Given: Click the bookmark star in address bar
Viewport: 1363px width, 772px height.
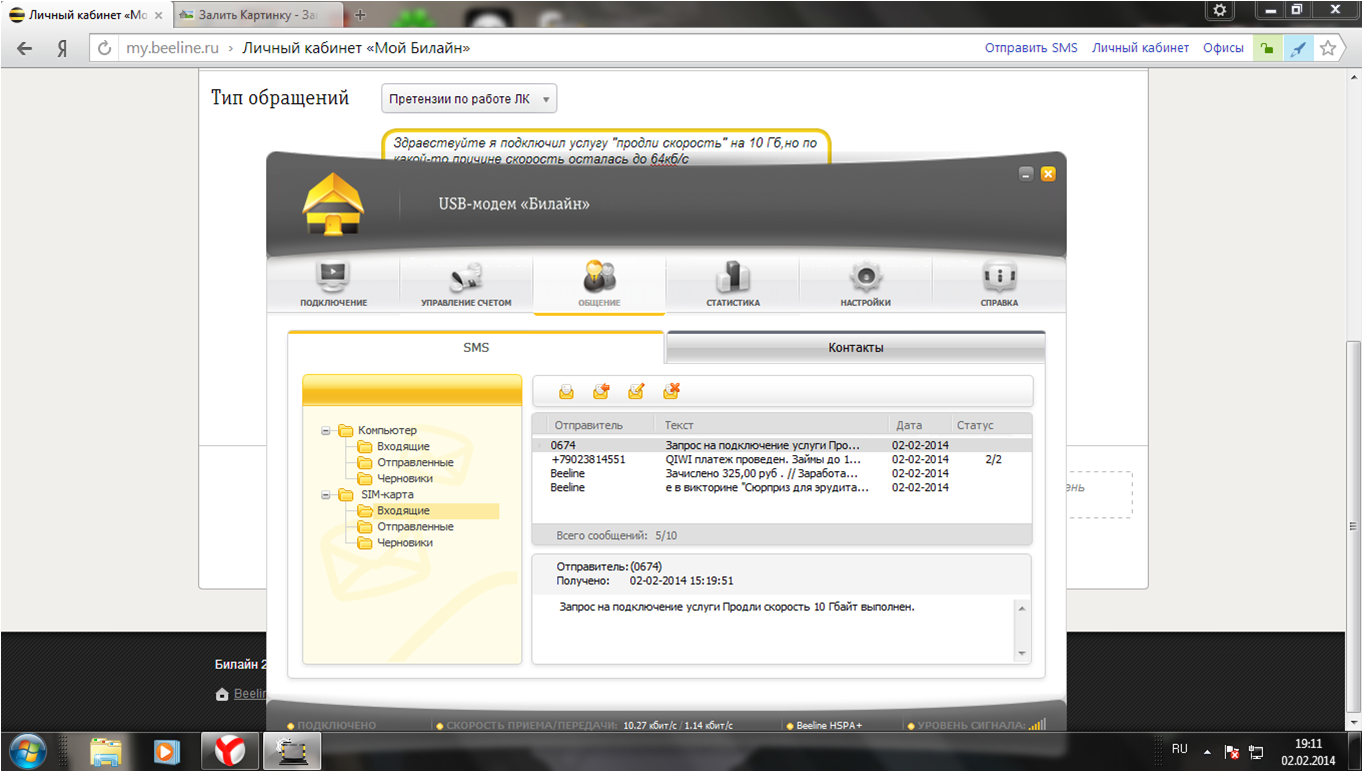Looking at the screenshot, I should click(x=1328, y=48).
